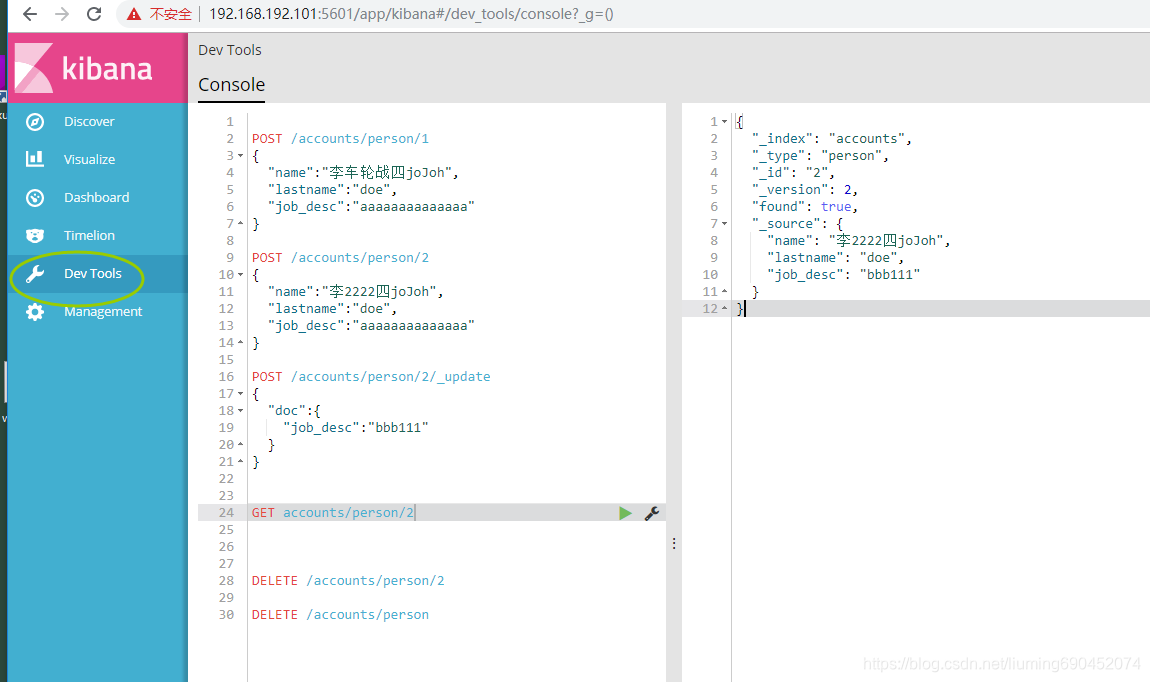Click response "job_desc": "bbb111" line

(843, 274)
